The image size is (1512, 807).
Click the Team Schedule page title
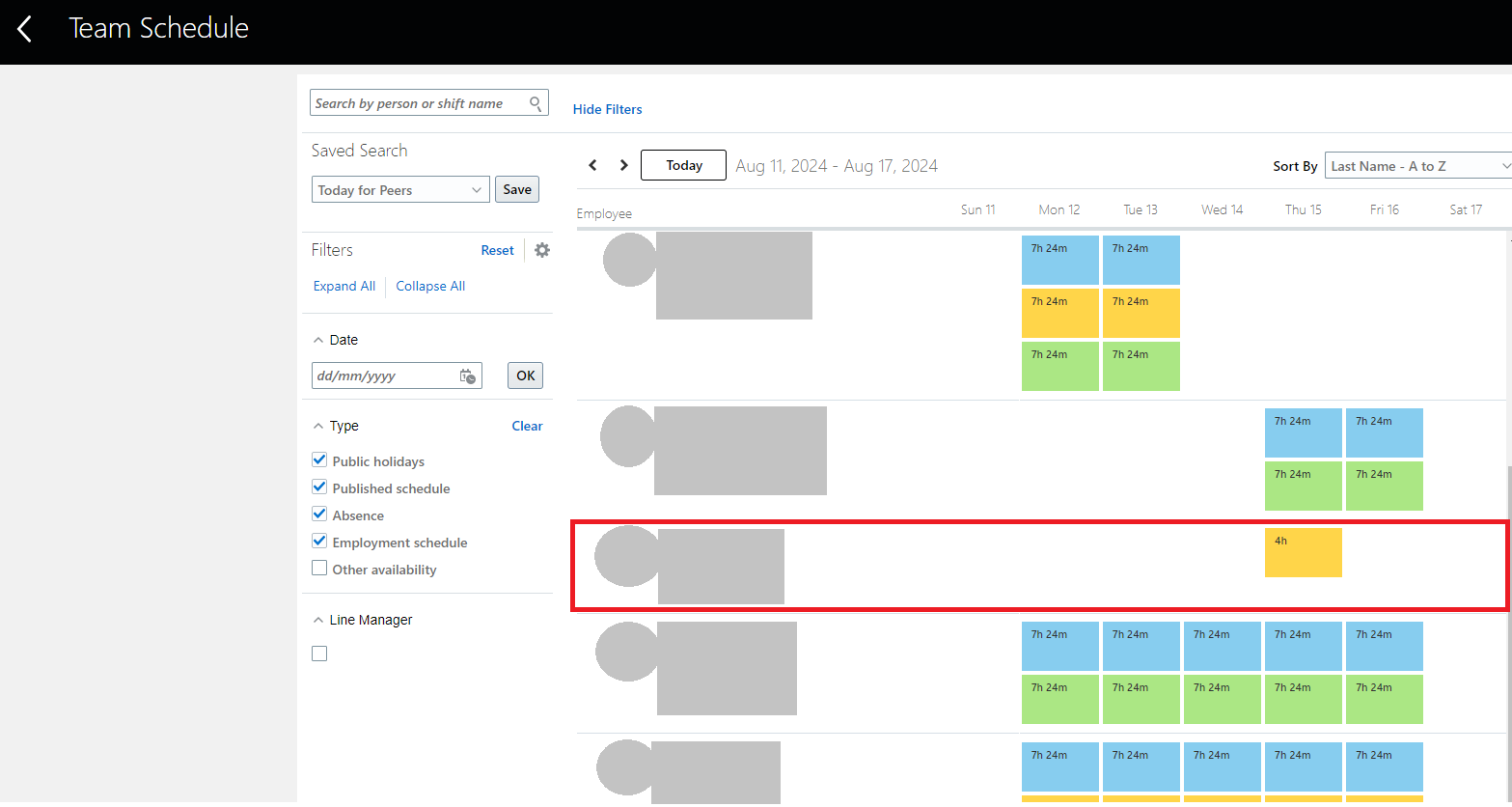159,28
